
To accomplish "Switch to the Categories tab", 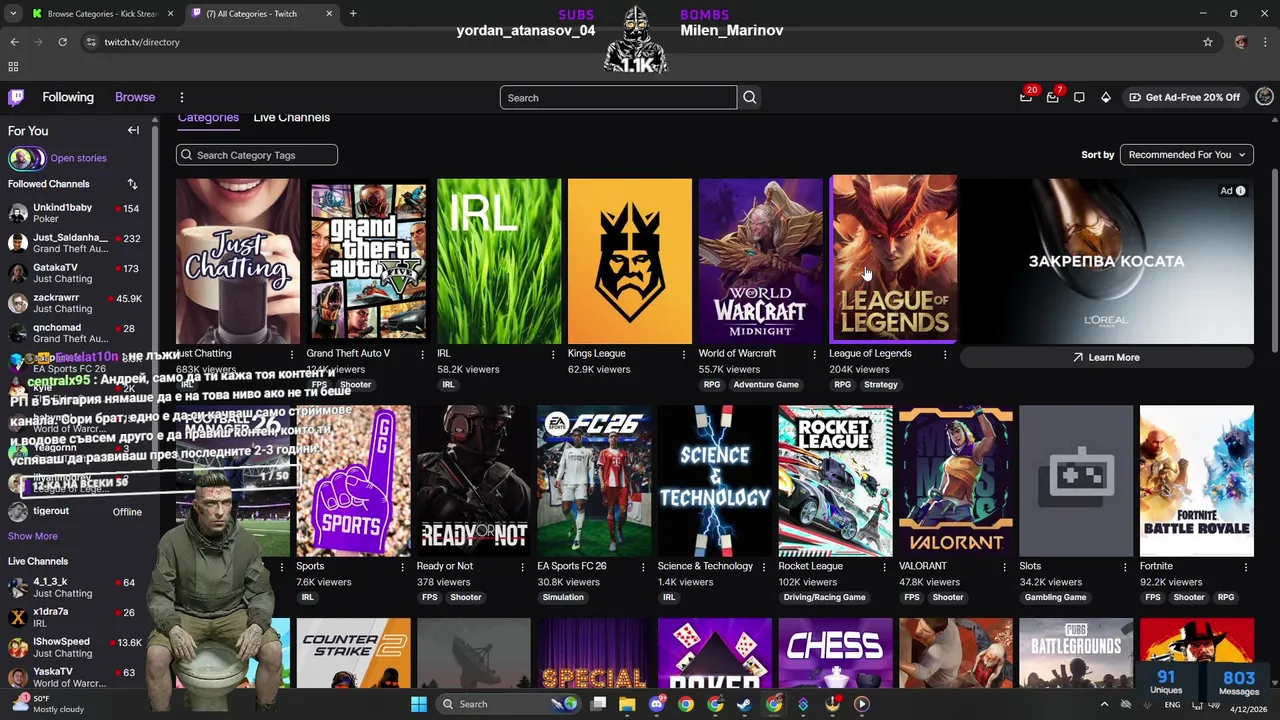I will tap(208, 118).
